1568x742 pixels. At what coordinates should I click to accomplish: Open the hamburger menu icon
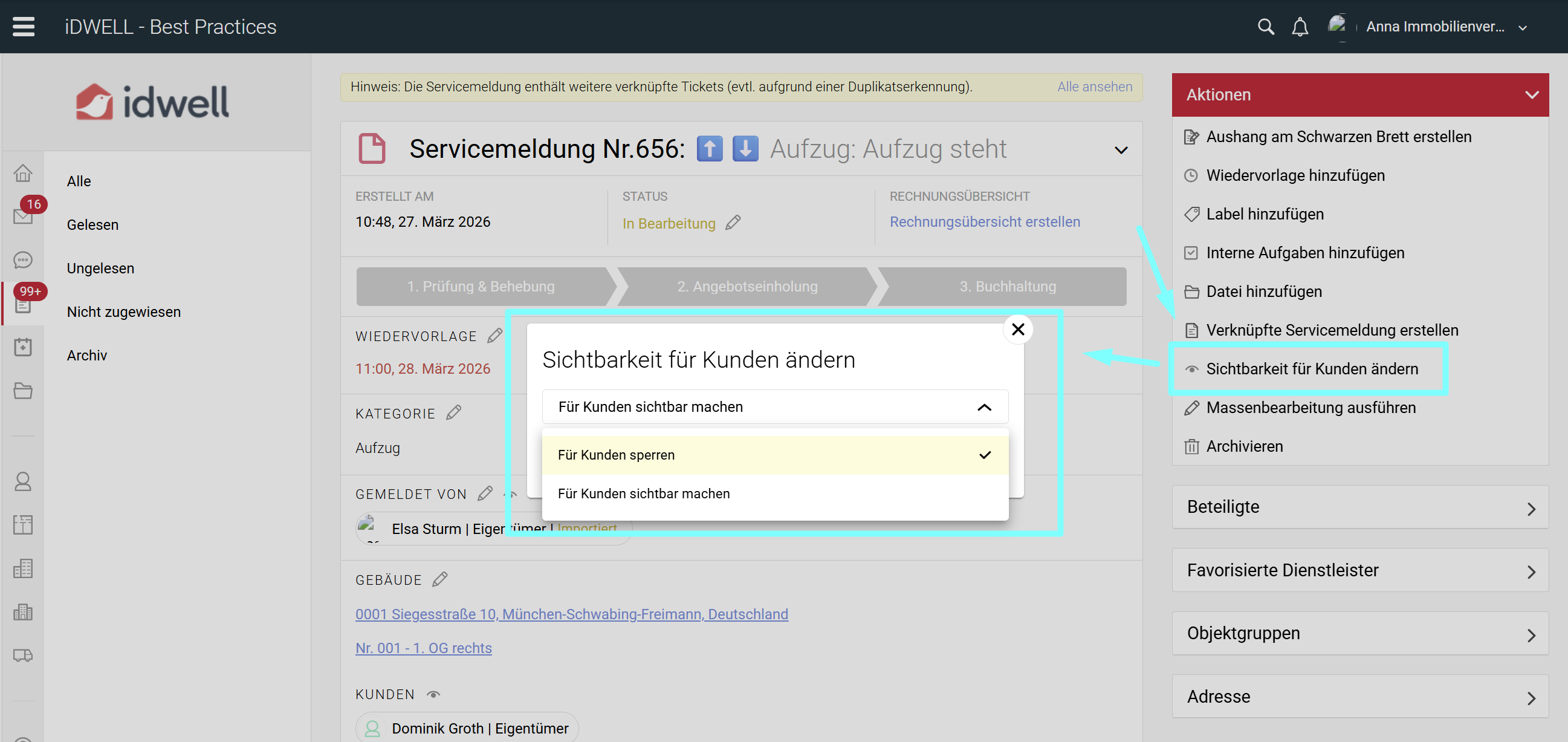(x=23, y=26)
